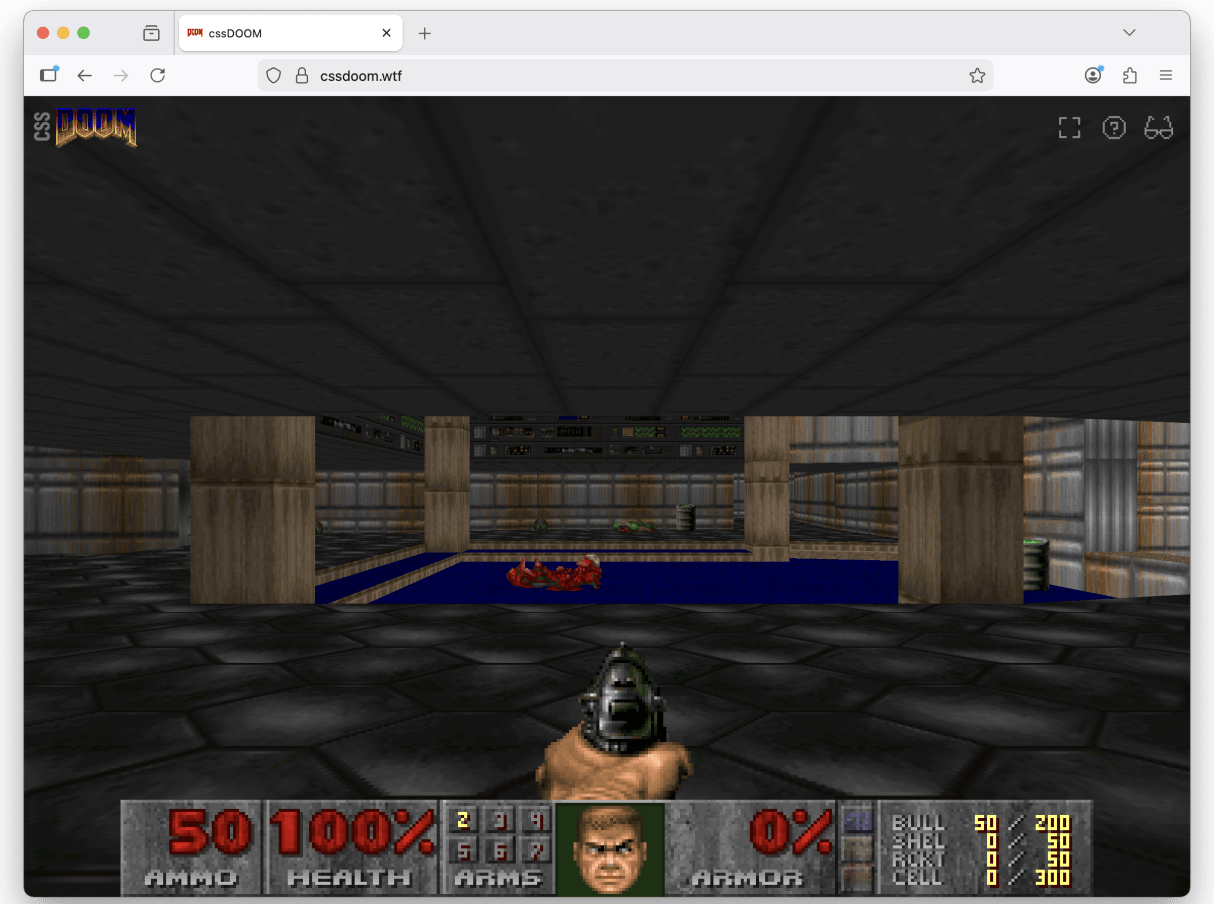The height and width of the screenshot is (904, 1214).
Task: Open Firefox View in the tab bar
Action: point(151,32)
